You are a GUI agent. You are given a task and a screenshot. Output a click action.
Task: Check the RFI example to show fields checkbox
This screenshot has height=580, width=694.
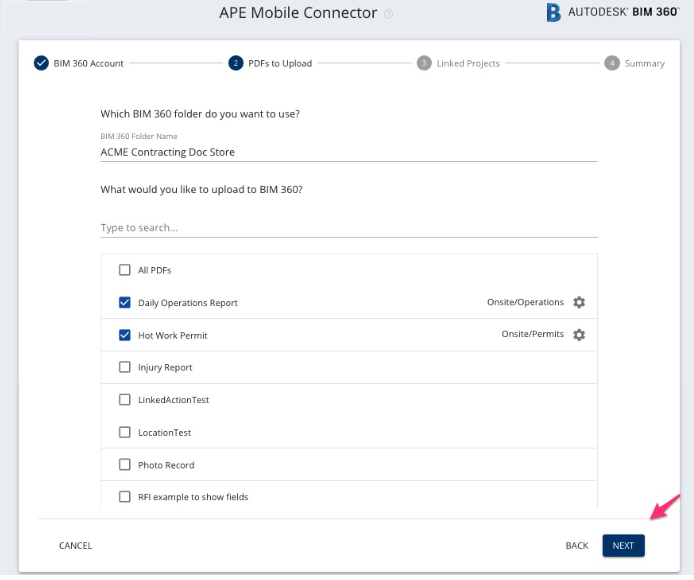[125, 497]
